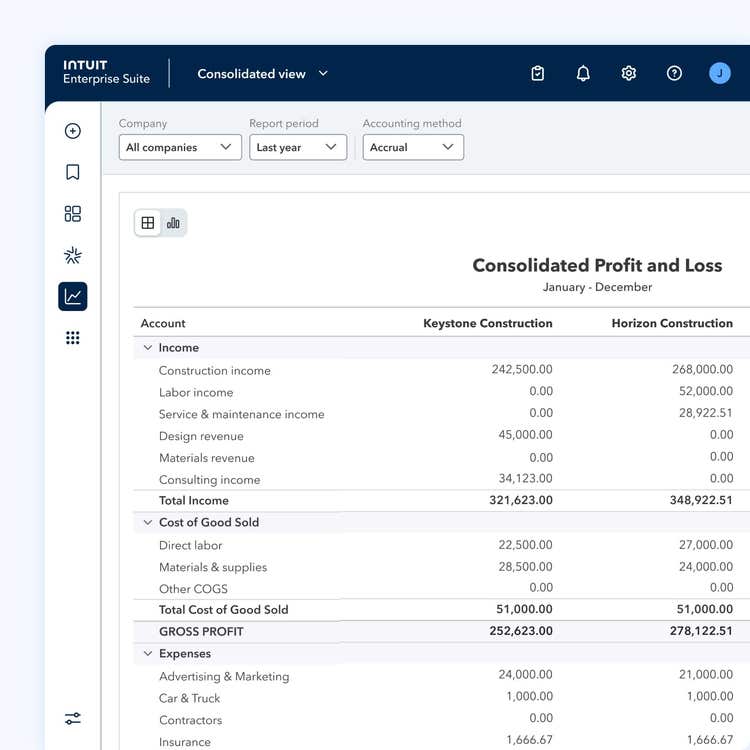Viewport: 750px width, 750px height.
Task: Click Keystone Advertising & Marketing value 24,000.00
Action: [525, 675]
